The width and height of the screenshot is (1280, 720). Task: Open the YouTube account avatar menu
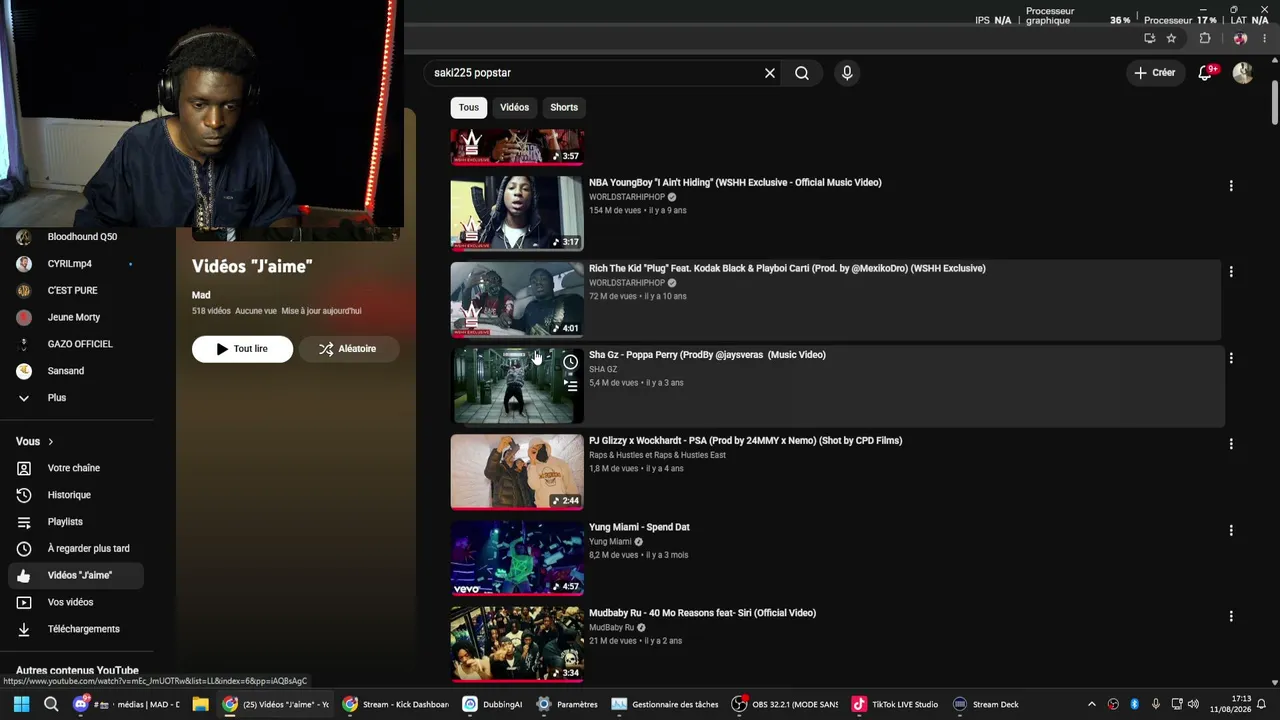point(1243,73)
